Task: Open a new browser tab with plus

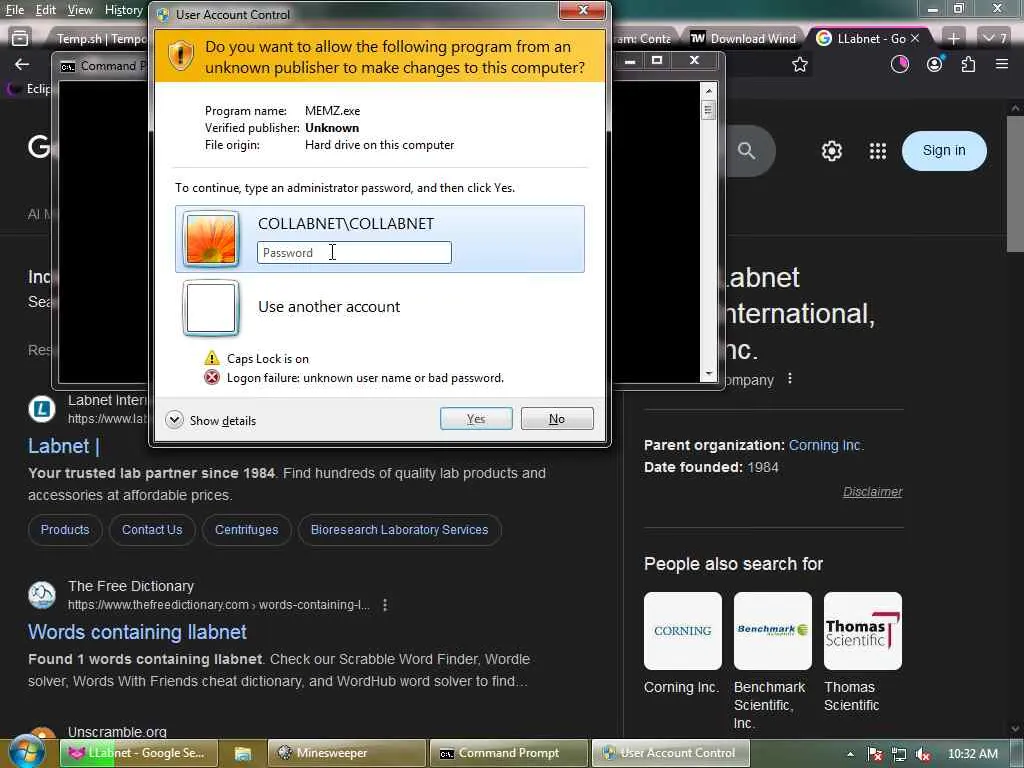Action: pos(953,39)
